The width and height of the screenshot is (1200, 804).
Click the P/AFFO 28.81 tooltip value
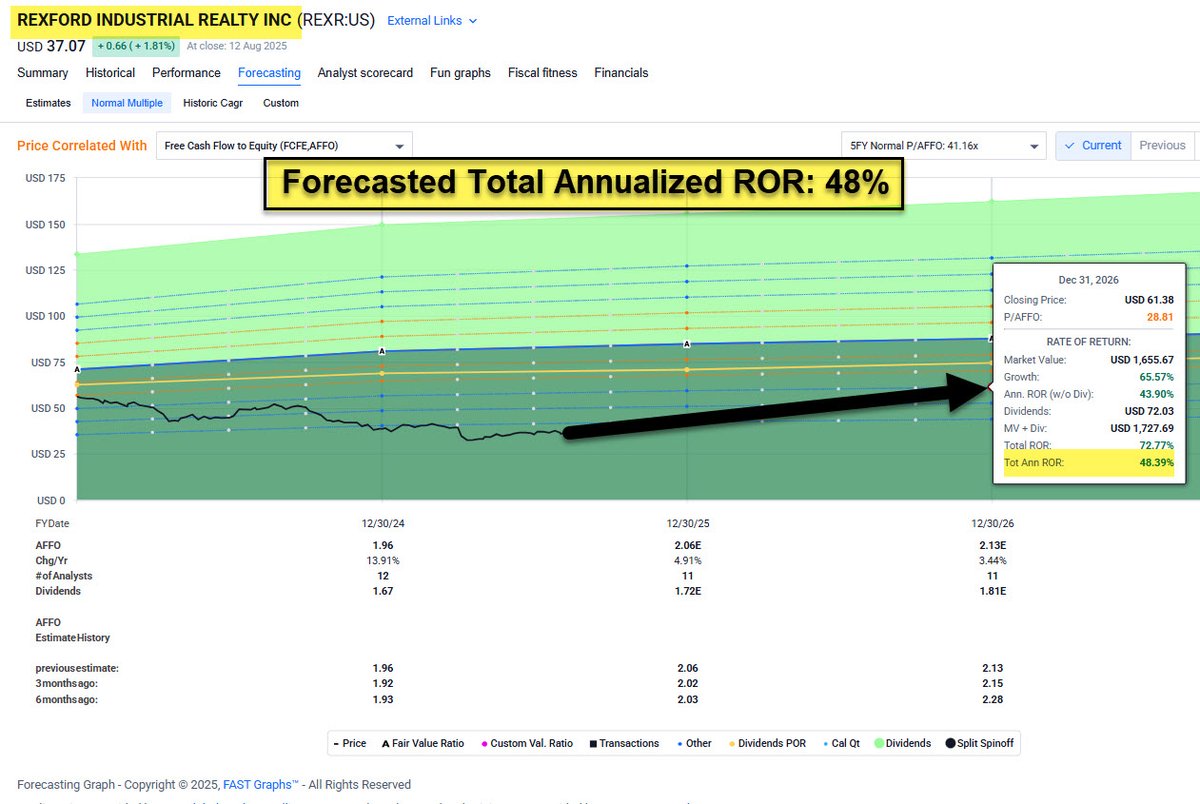click(1160, 316)
